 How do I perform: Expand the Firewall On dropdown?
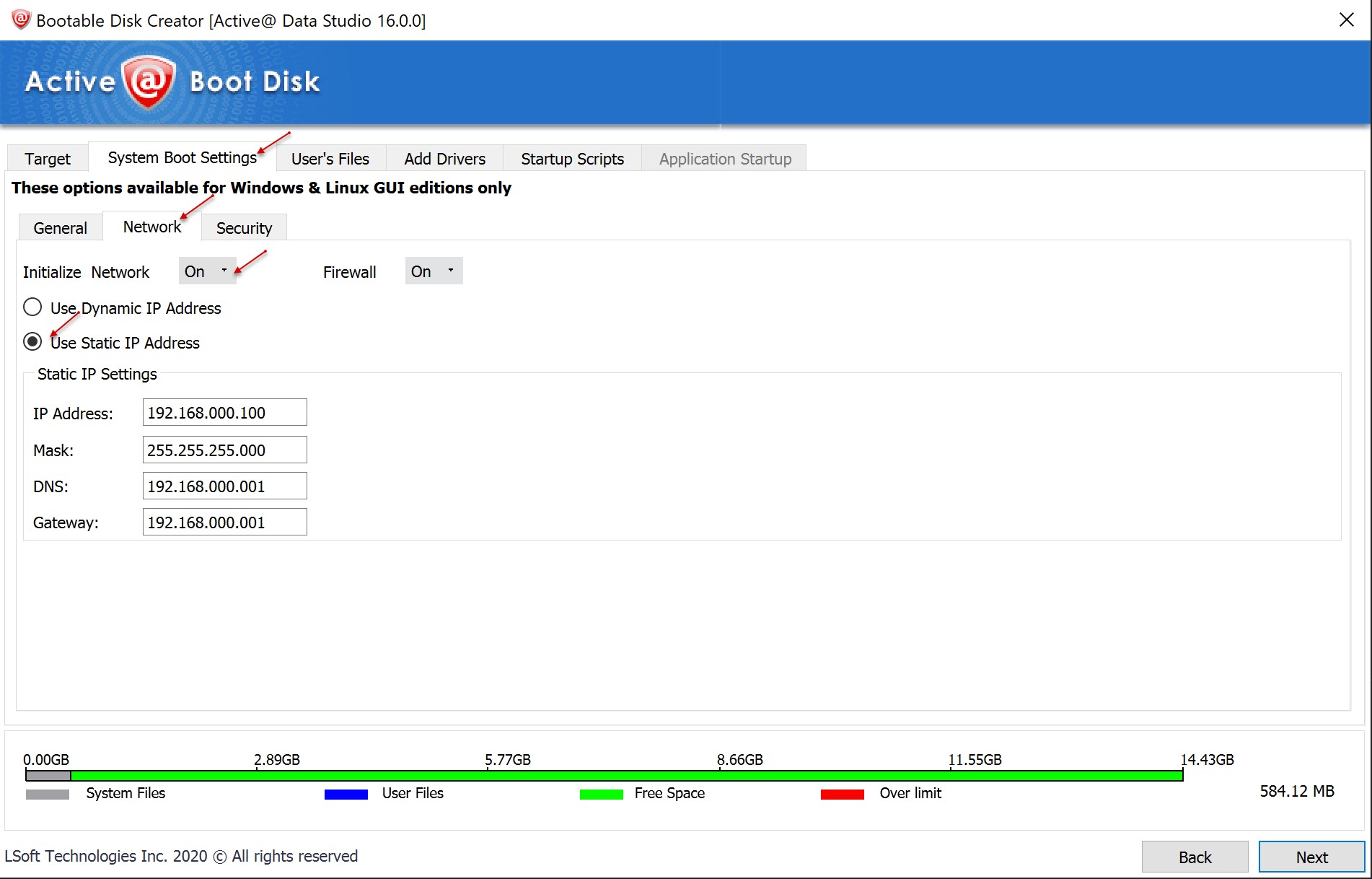pos(434,271)
